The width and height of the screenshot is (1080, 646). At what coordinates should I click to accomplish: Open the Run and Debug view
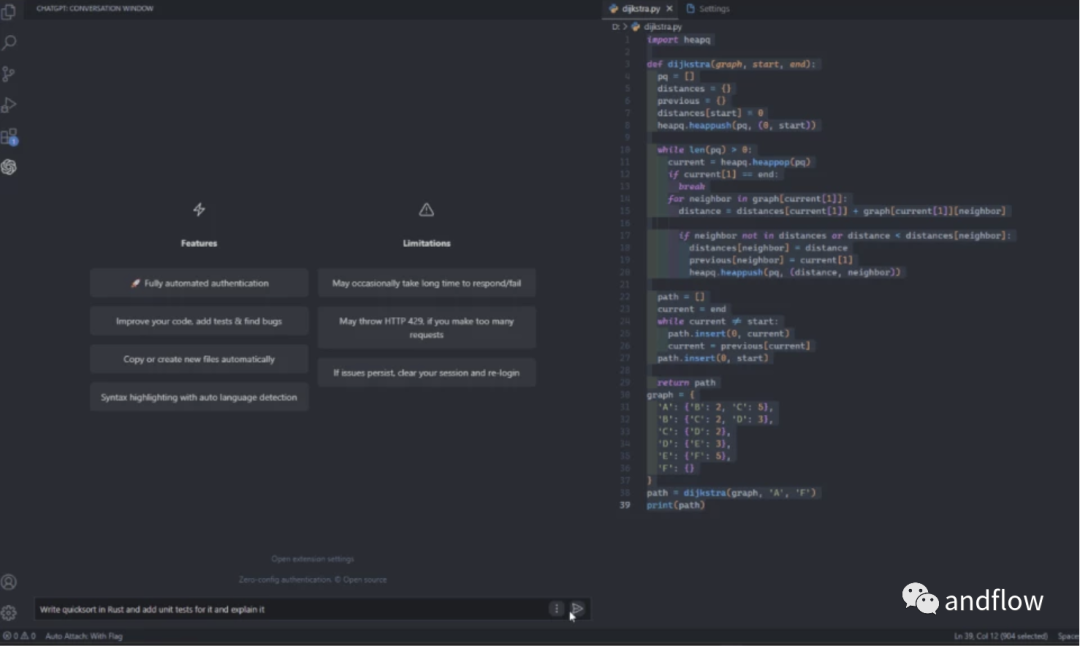[x=9, y=105]
